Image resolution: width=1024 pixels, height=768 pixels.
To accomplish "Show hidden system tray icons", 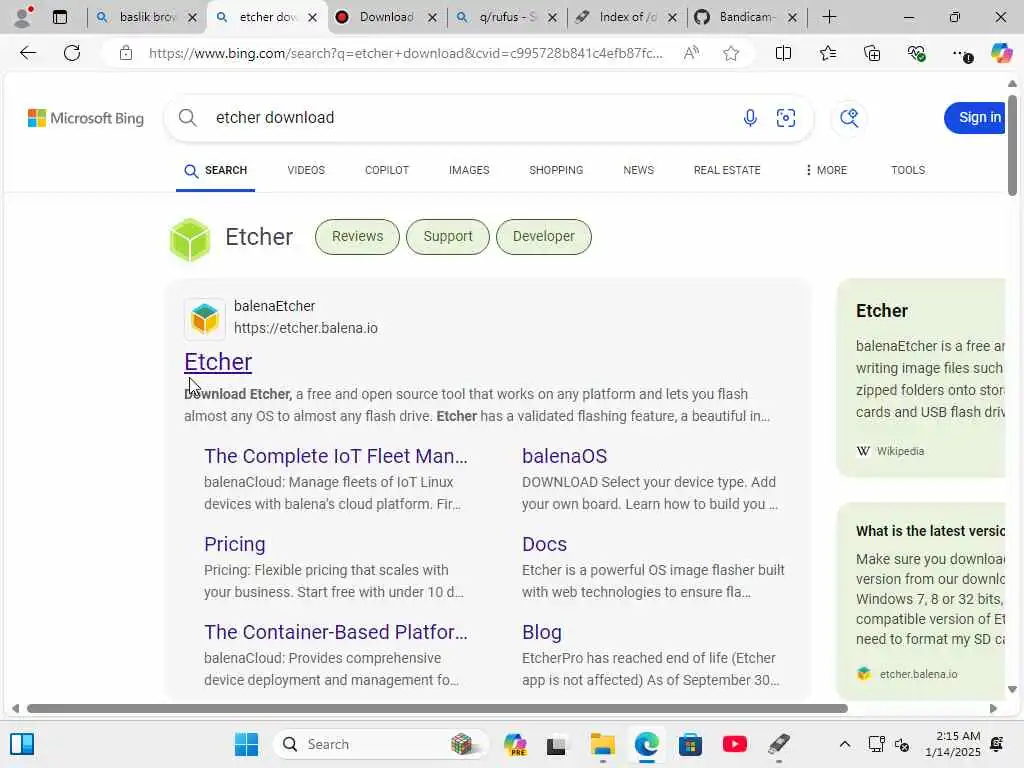I will coord(844,744).
